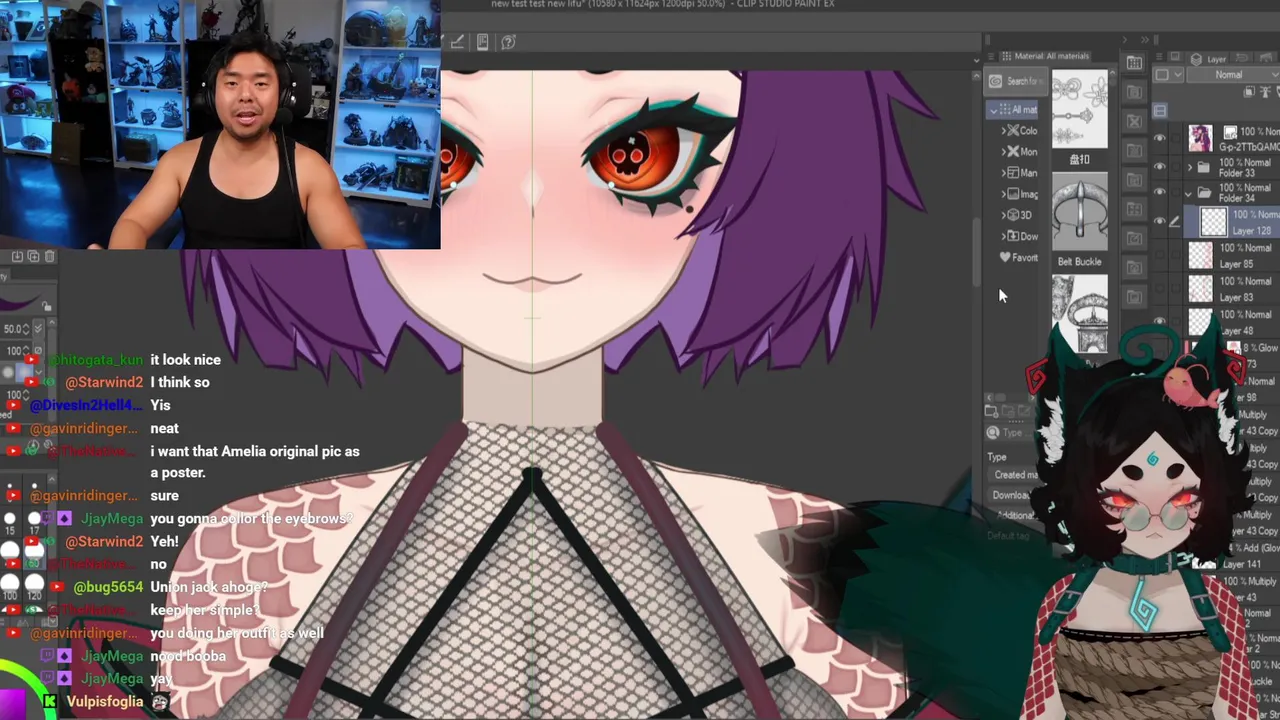Toggle the lock box next to G-p-2TTbQAMC layer
The height and width of the screenshot is (720, 1280).
[1175, 138]
